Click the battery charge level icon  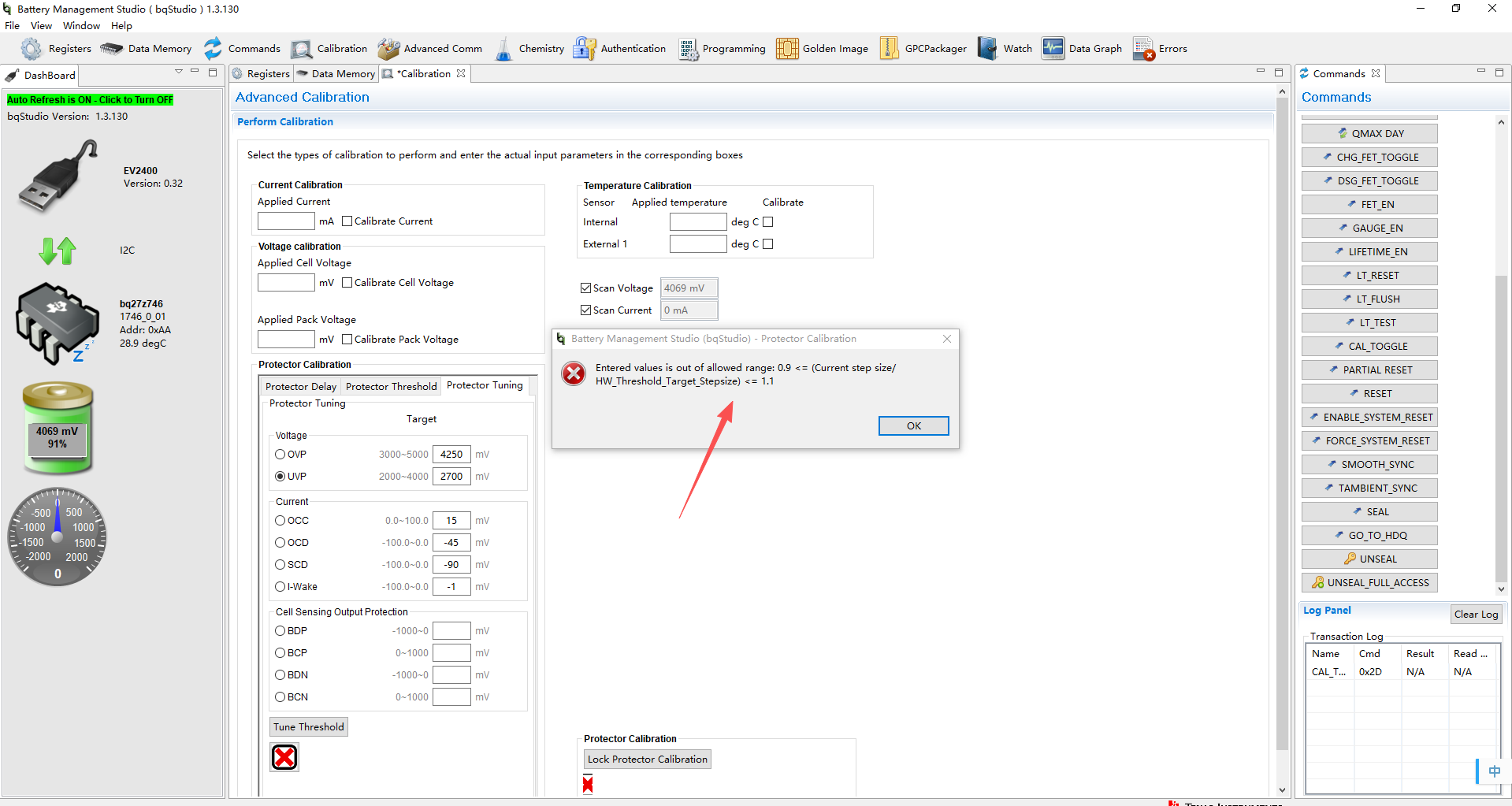(58, 428)
